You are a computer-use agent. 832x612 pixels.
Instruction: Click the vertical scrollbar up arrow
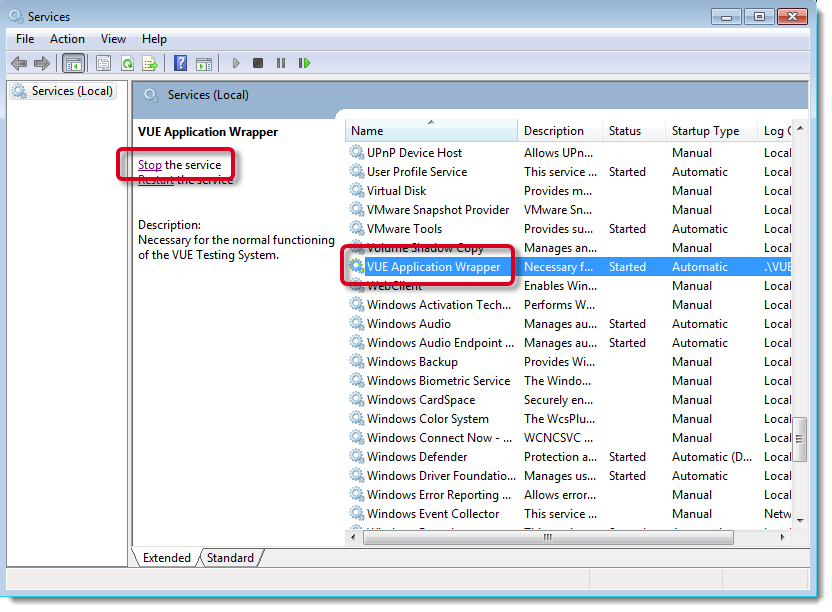(800, 128)
